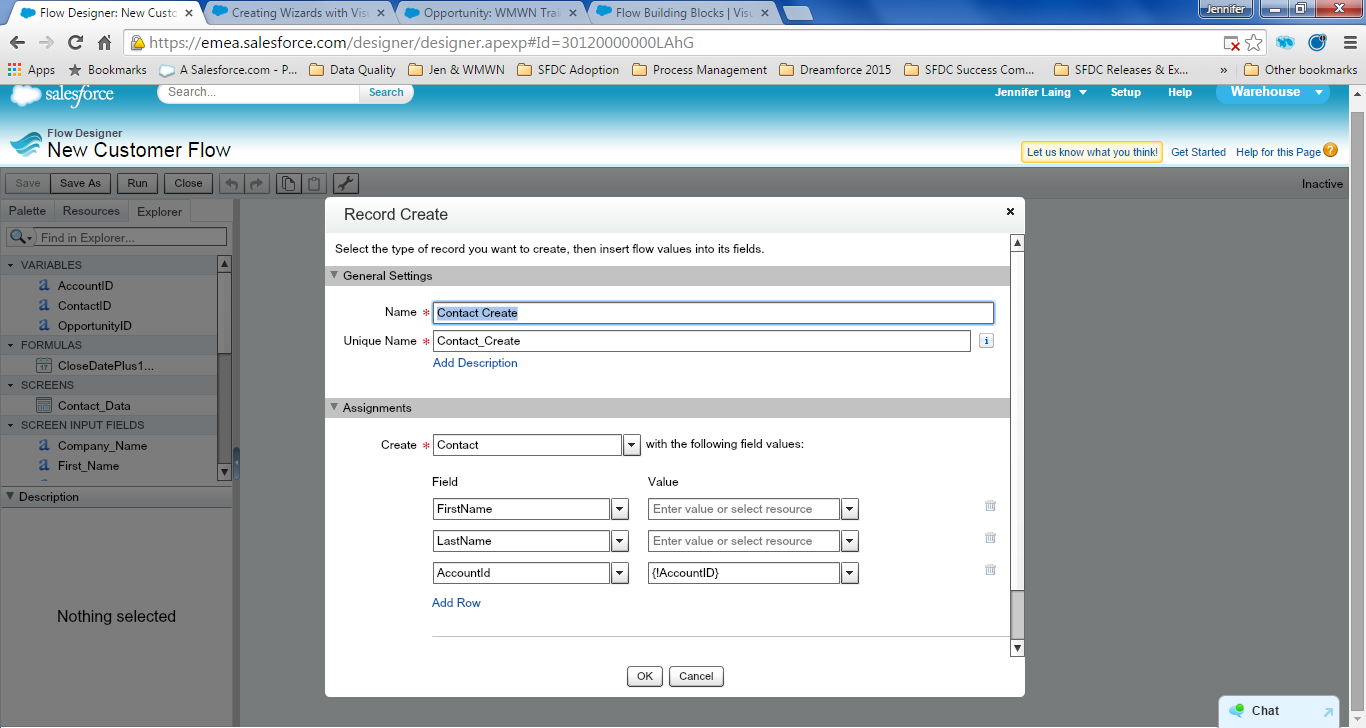
Task: Go to the browser Home page
Action: 104,43
